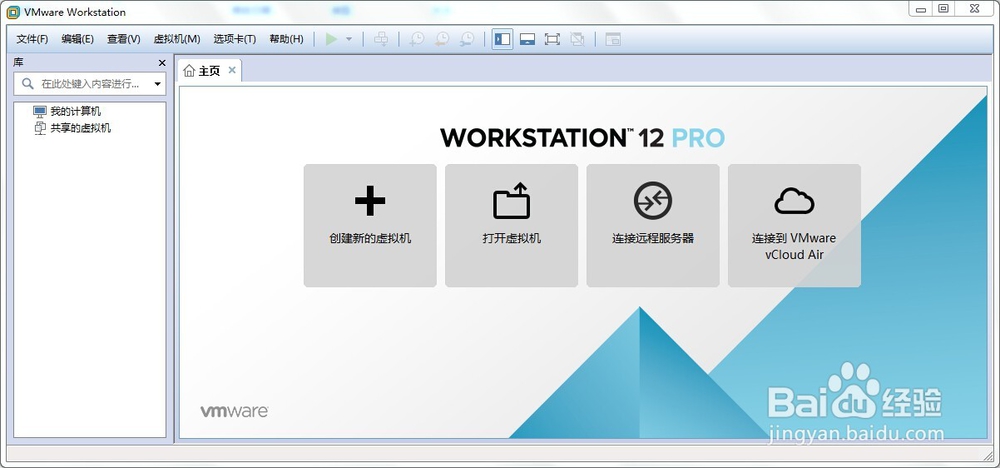Open the 帮助(H) menu
This screenshot has height=468, width=1000.
pyautogui.click(x=286, y=40)
